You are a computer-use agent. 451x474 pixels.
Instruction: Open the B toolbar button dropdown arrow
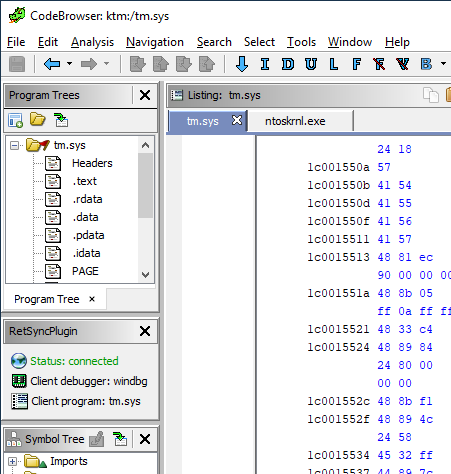[x=443, y=63]
